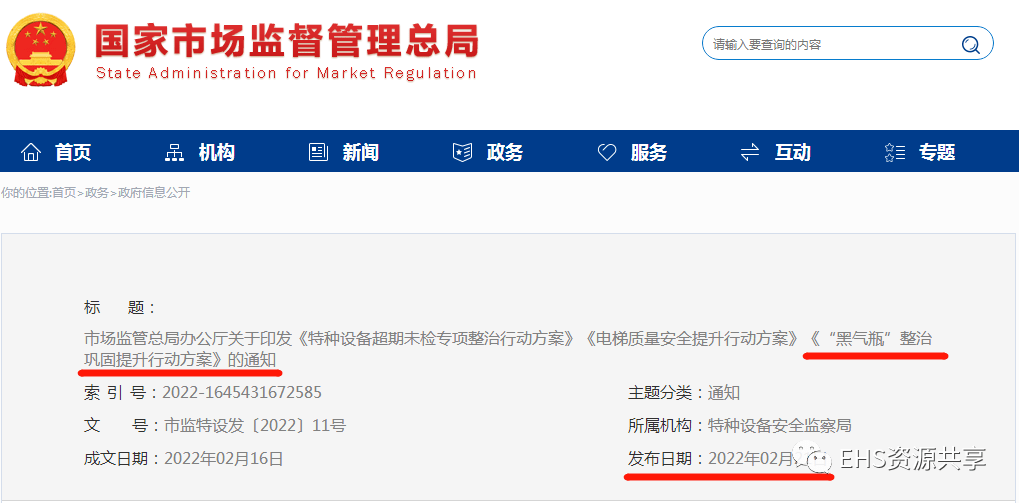Click the 国家市场监督管理总局 site title
Viewport: 1019px width, 503px height.
[287, 40]
